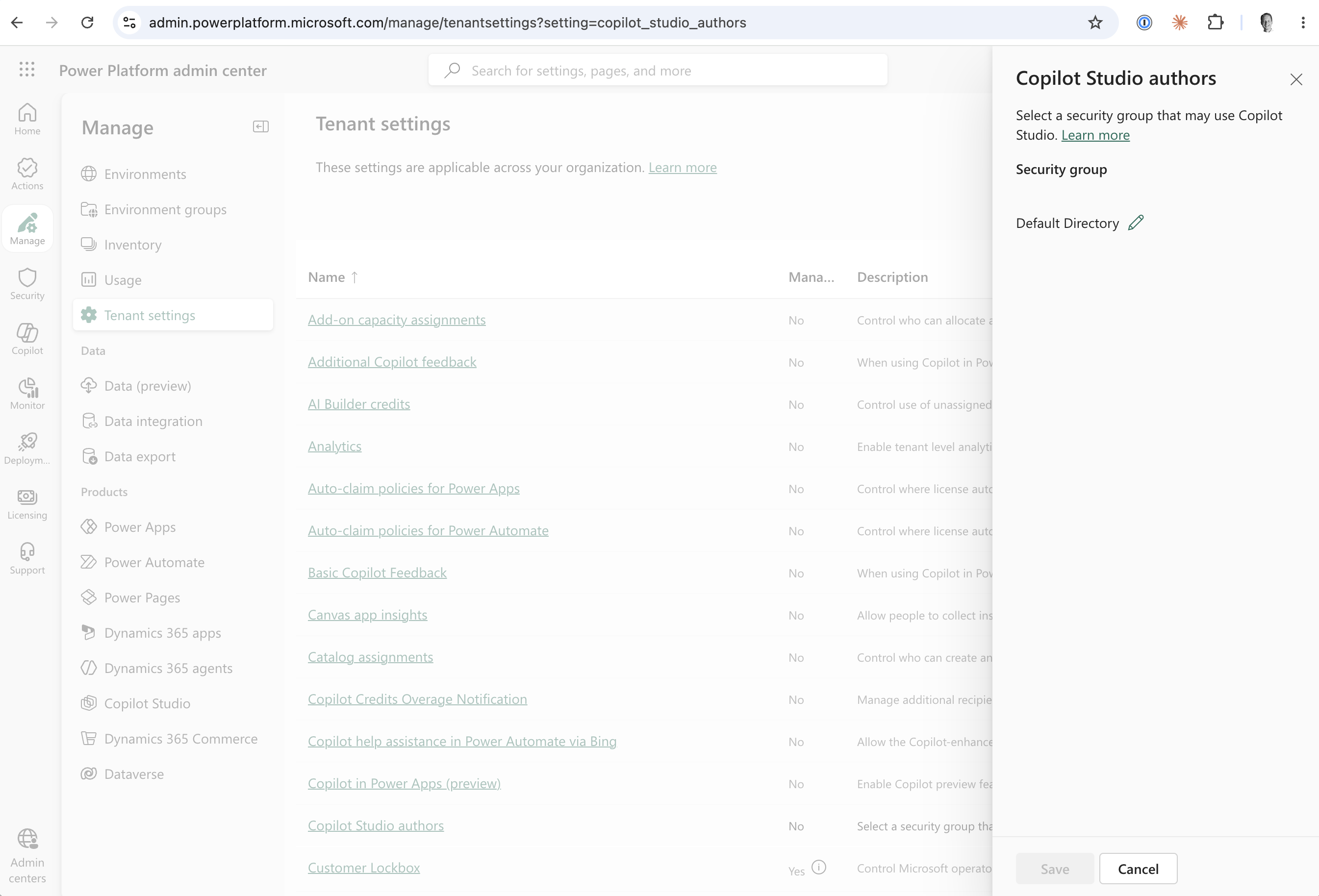Open Monitor in the left rail

click(x=27, y=394)
